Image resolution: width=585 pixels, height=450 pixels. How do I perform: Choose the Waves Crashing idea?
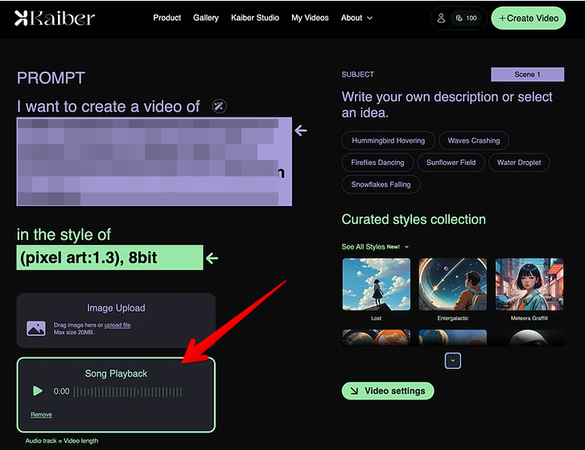473,141
